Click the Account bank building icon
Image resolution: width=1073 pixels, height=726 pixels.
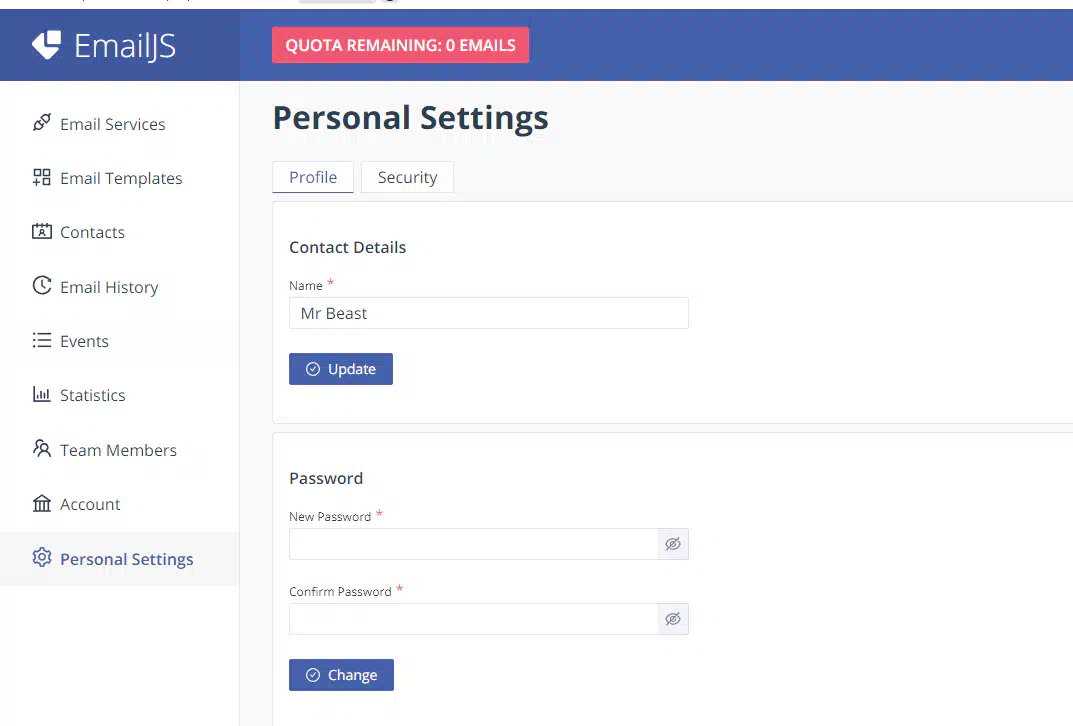42,504
